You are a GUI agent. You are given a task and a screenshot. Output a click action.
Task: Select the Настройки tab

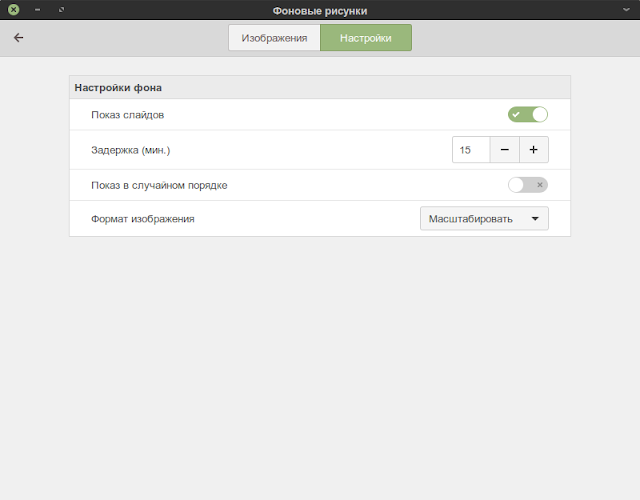tap(366, 38)
